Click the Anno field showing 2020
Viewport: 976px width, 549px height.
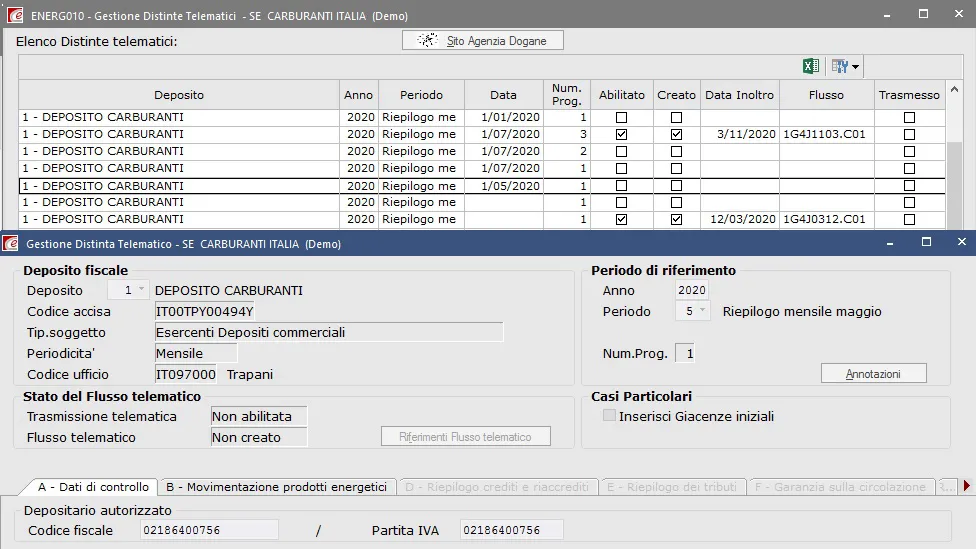692,290
